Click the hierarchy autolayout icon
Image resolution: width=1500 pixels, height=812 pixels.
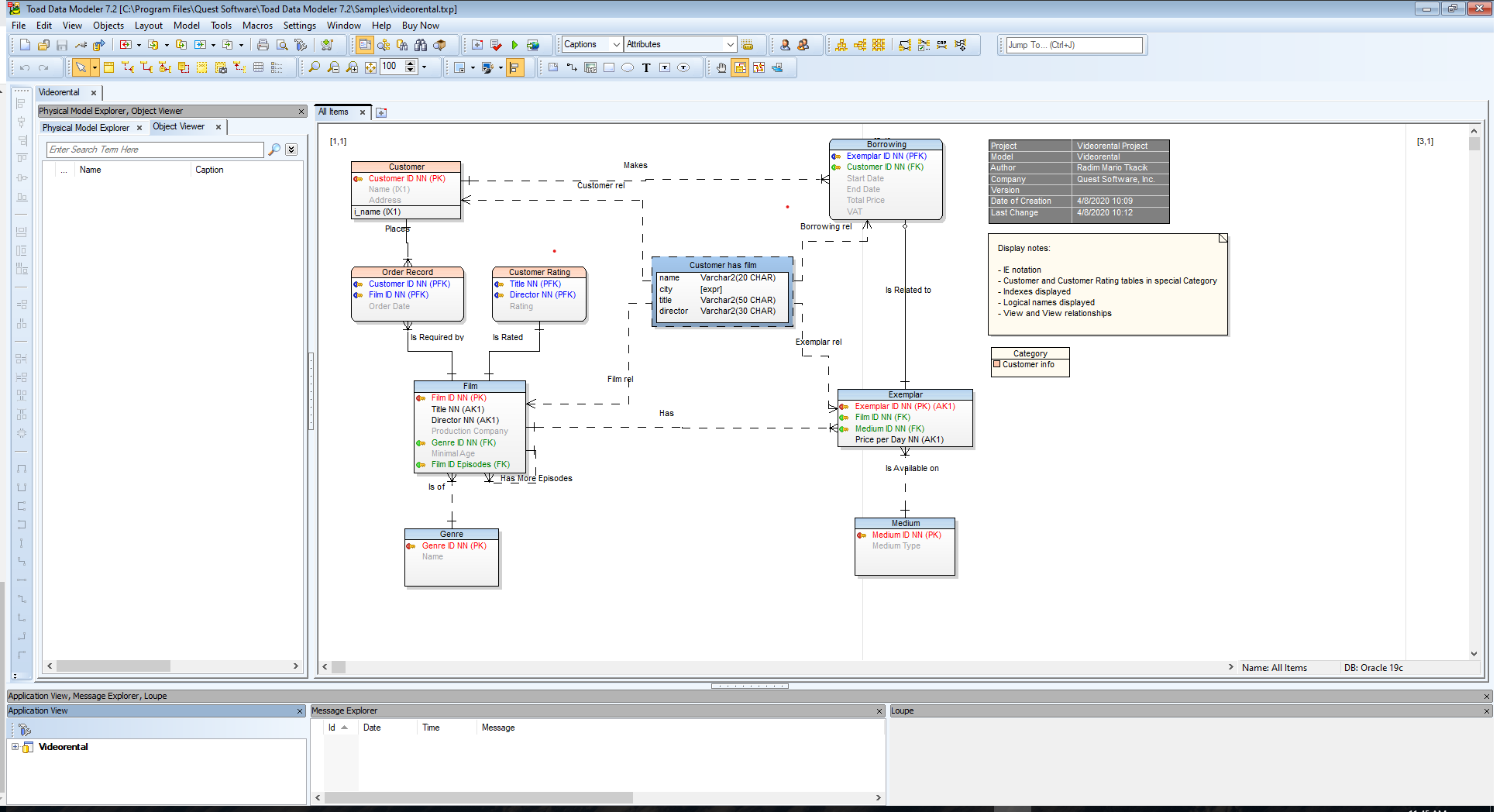tap(841, 45)
